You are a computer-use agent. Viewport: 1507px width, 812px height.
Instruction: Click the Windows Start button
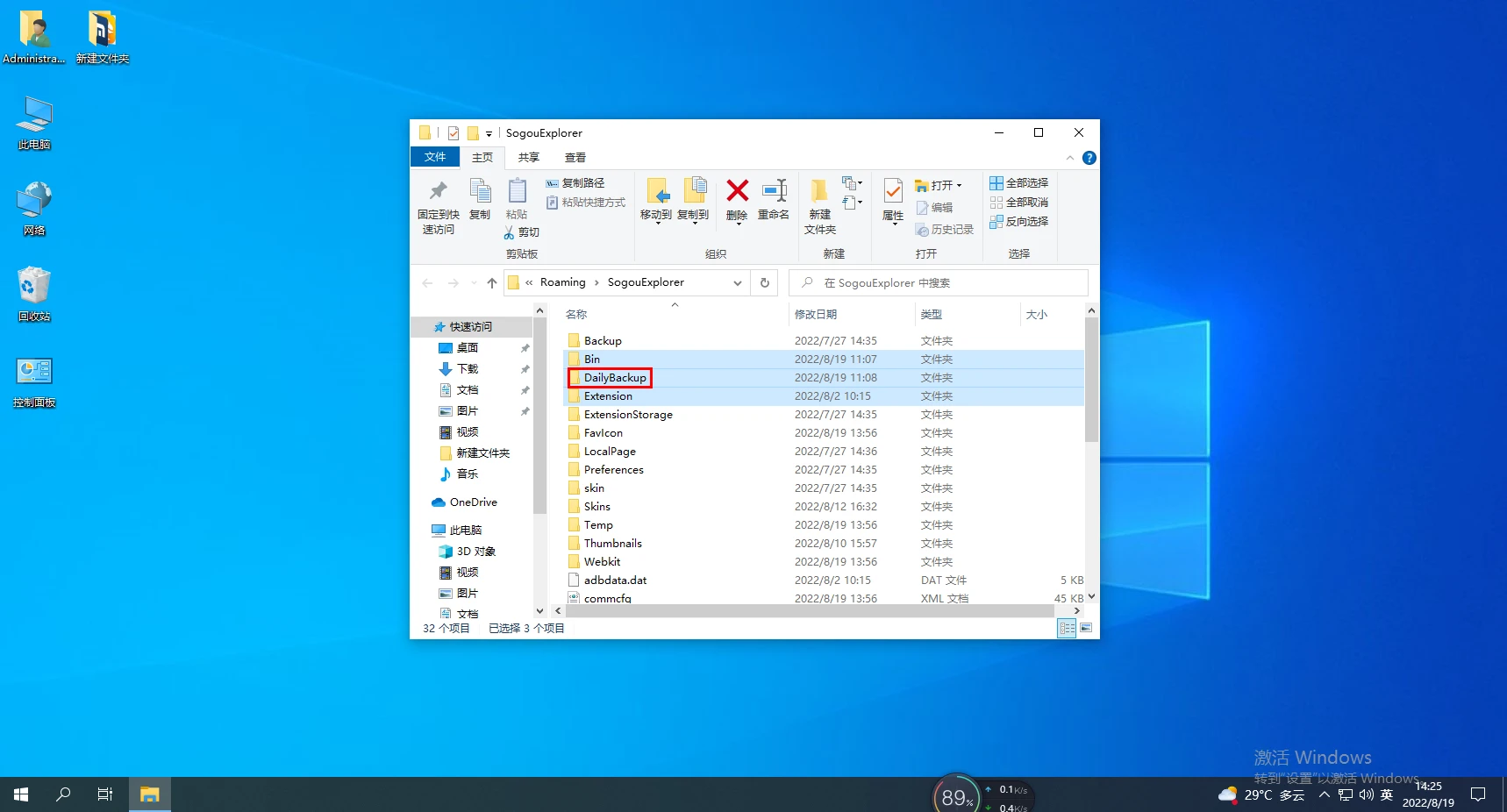[21, 794]
